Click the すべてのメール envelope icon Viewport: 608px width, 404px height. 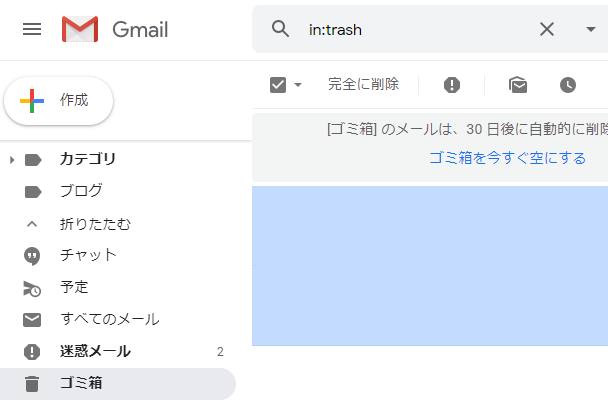coord(32,320)
